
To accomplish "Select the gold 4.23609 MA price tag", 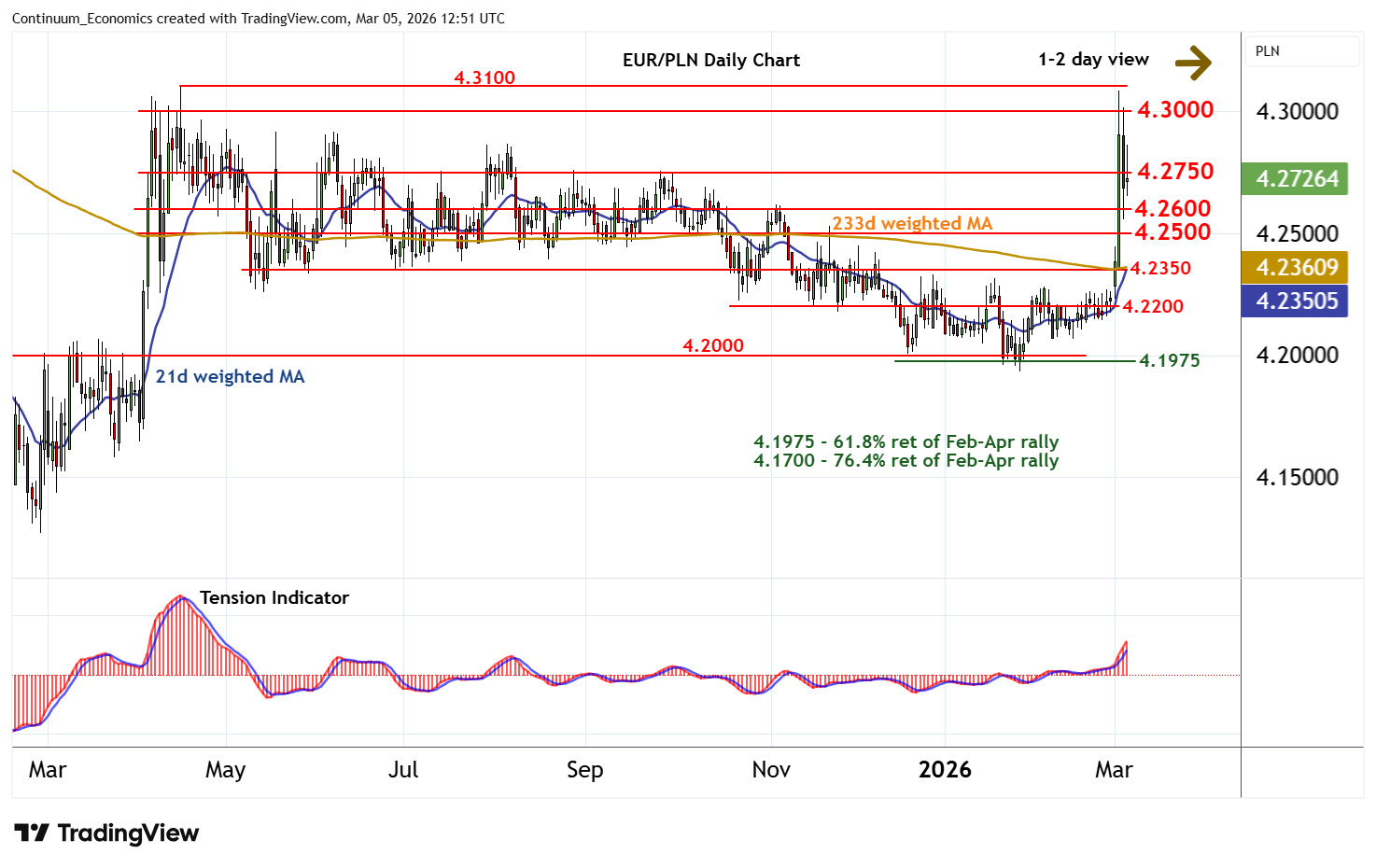I will [1295, 268].
